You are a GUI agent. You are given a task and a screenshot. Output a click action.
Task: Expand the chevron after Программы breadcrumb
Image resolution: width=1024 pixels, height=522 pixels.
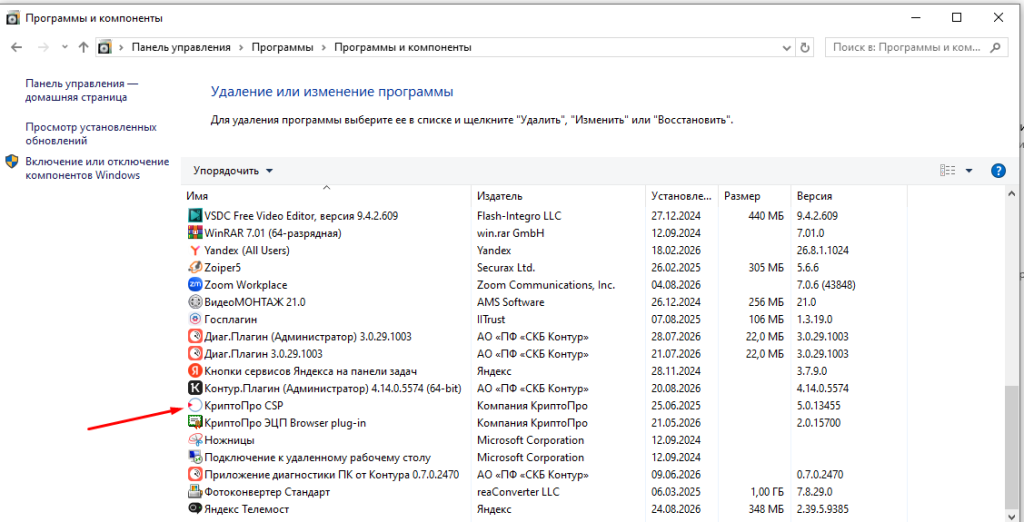[x=323, y=48]
